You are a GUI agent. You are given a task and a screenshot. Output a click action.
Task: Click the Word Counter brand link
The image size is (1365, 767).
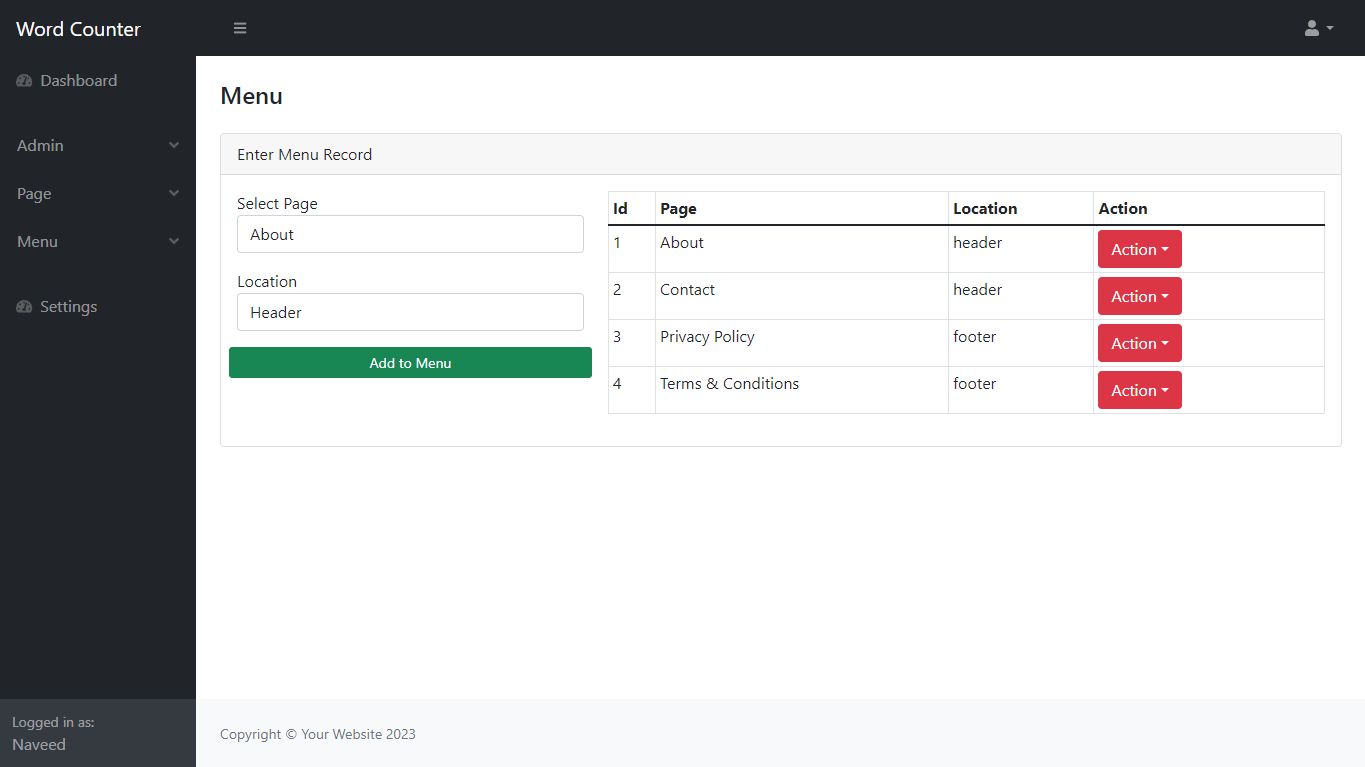click(78, 29)
